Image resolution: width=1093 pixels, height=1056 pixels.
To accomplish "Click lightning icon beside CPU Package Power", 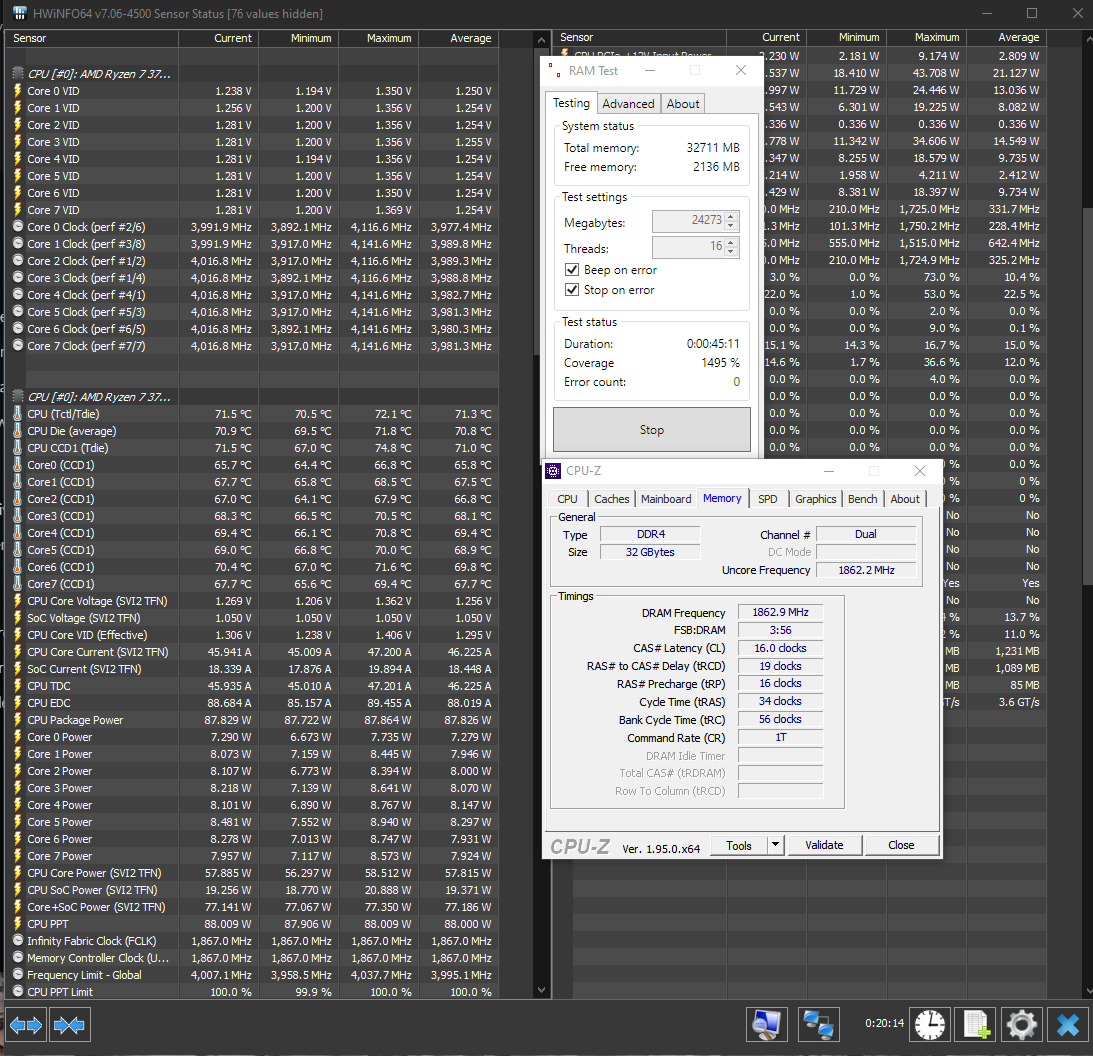I will click(18, 720).
